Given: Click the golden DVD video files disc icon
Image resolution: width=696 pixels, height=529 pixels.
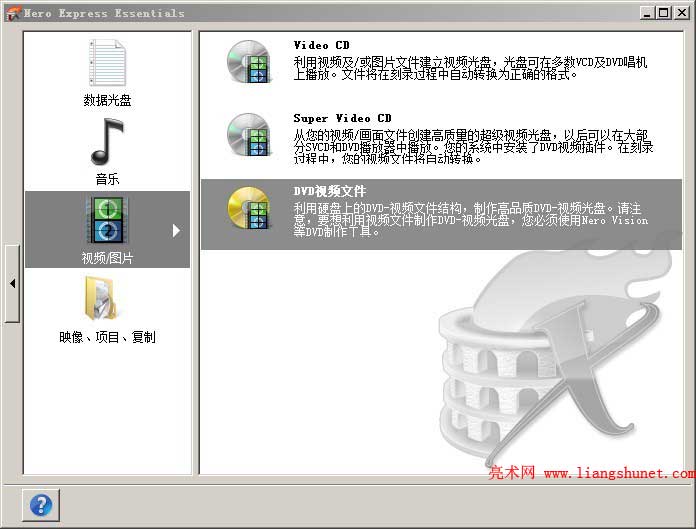Looking at the screenshot, I should point(248,208).
